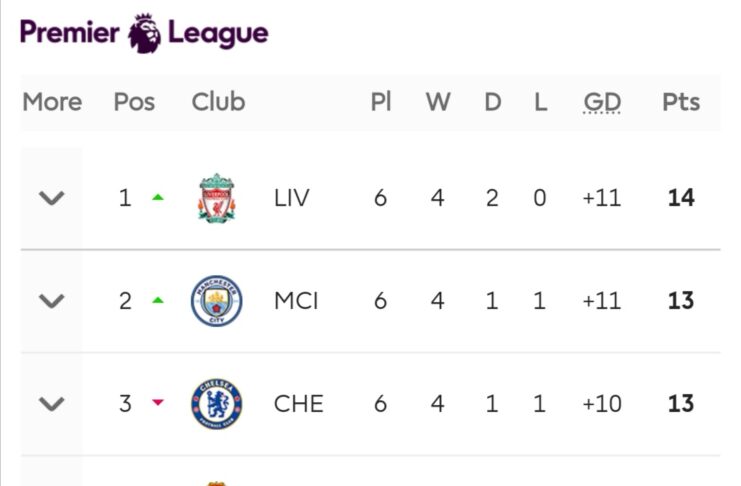Click Liverpool's 14 points value

point(681,198)
